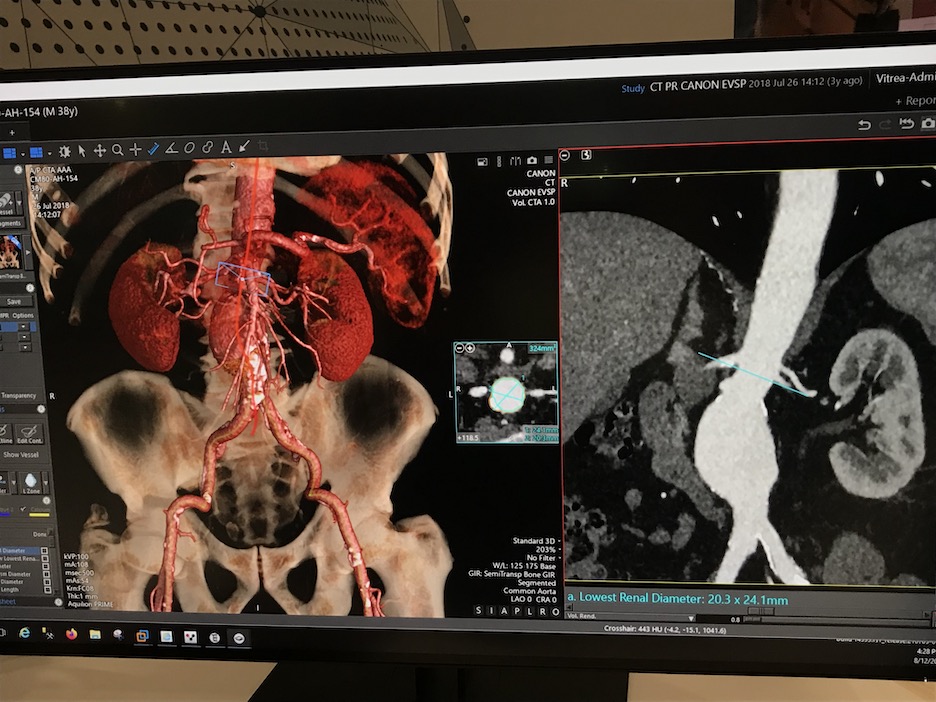Click the Windows Start button
The width and height of the screenshot is (936, 702).
4,632
